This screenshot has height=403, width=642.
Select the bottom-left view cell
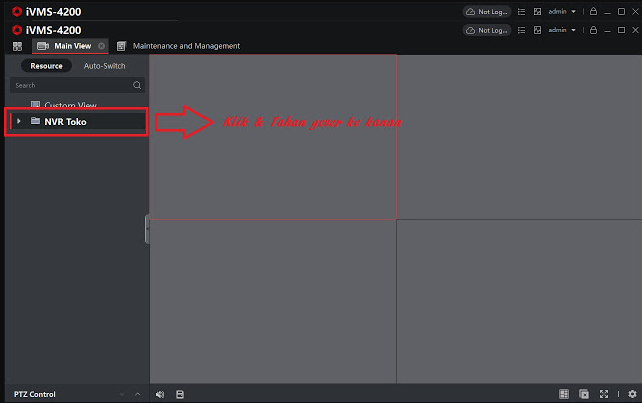273,301
